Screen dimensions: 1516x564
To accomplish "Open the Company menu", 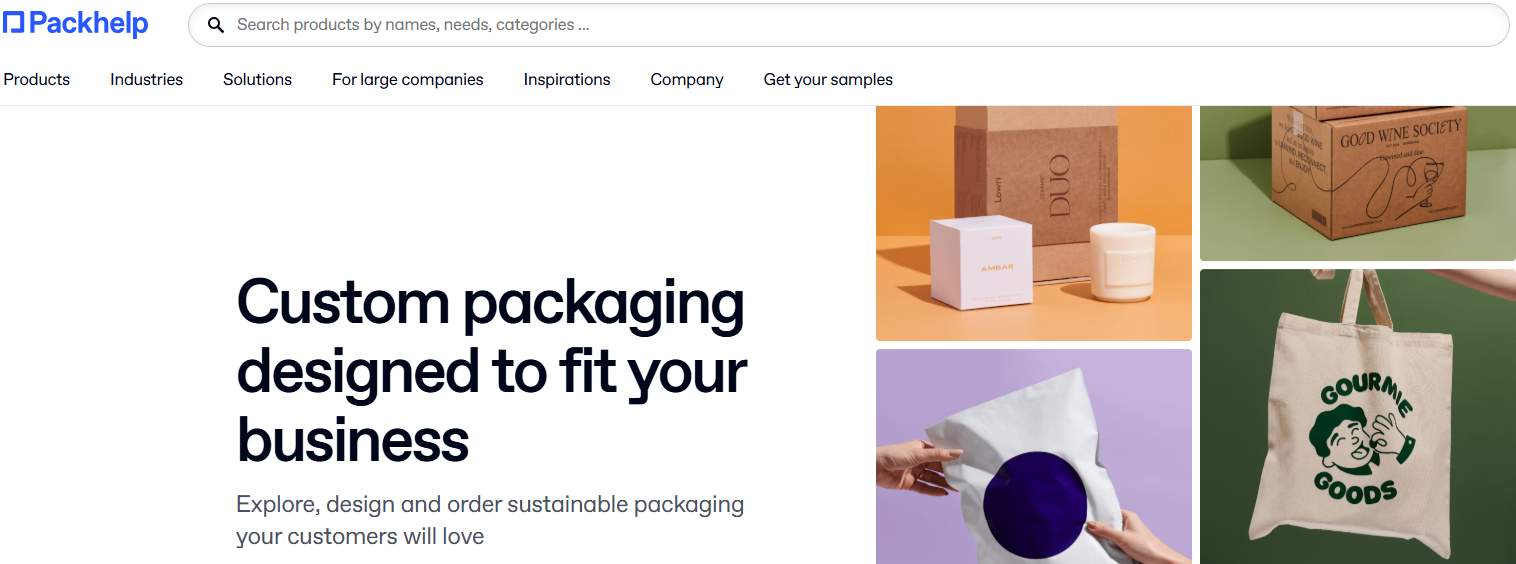I will [x=687, y=79].
